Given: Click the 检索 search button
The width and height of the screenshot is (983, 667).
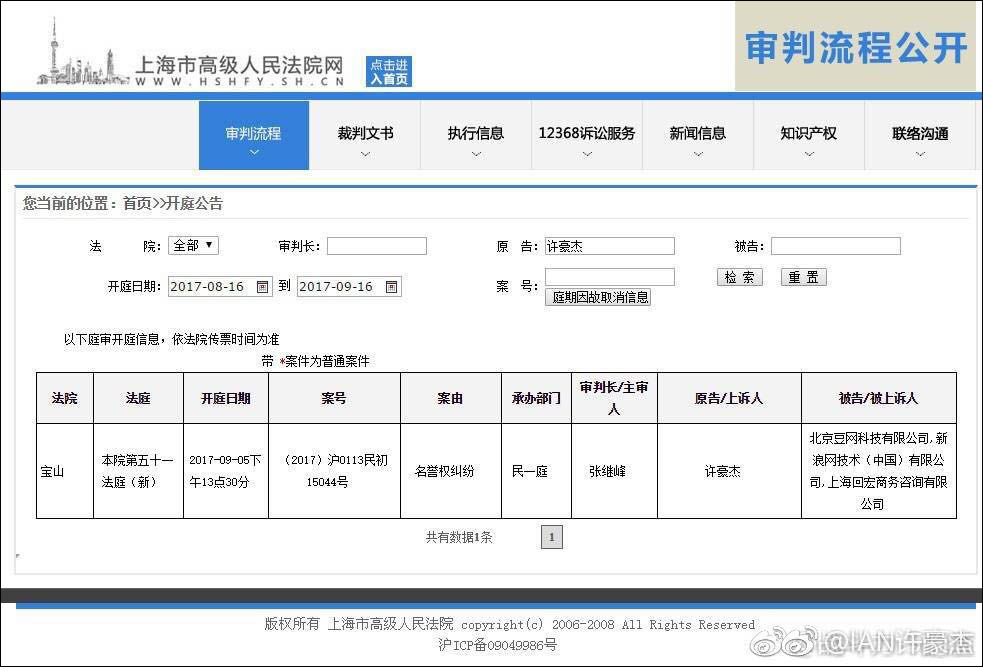Looking at the screenshot, I should (x=739, y=277).
